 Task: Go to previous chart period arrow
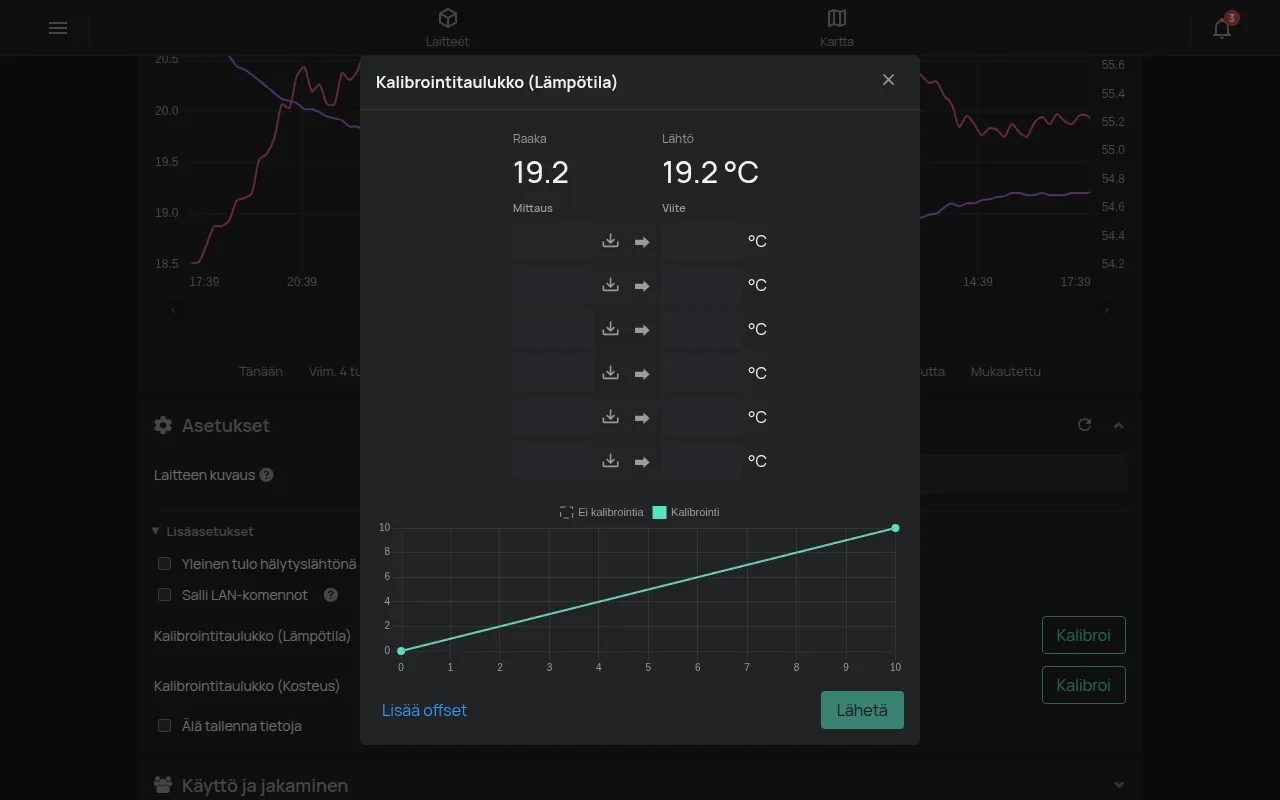point(174,310)
